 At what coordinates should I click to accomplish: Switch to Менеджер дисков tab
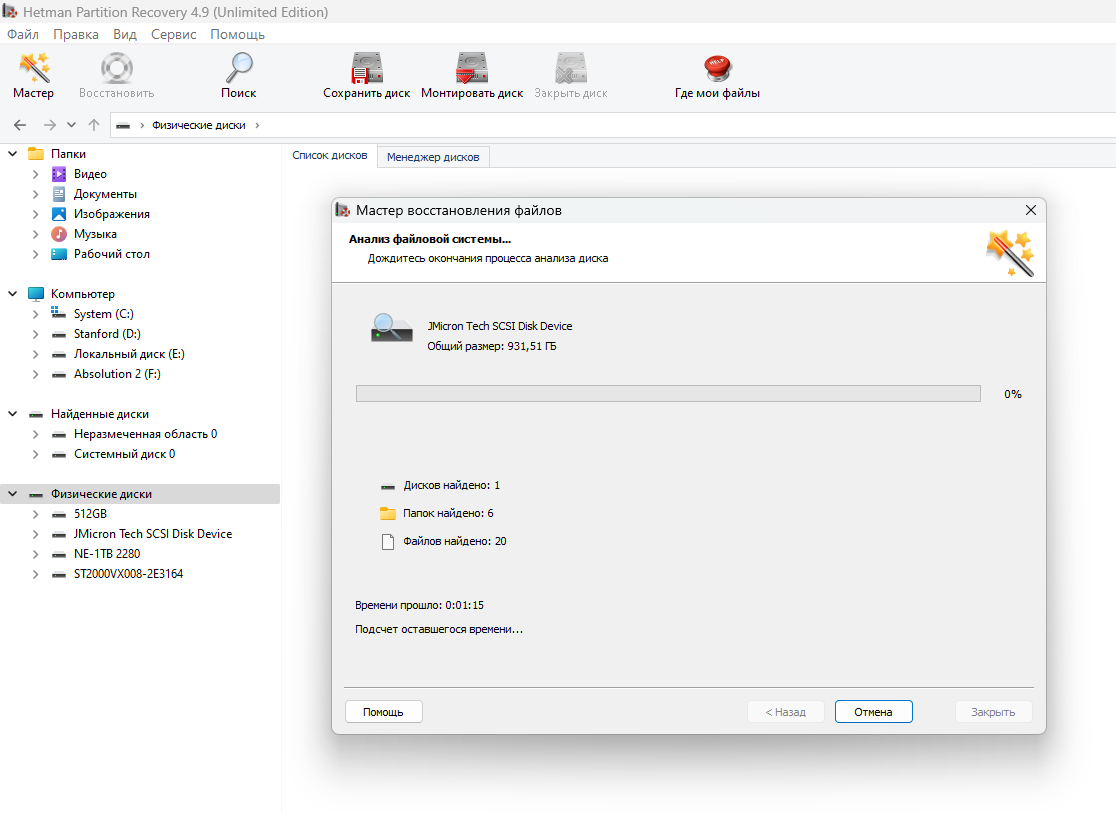[x=433, y=157]
